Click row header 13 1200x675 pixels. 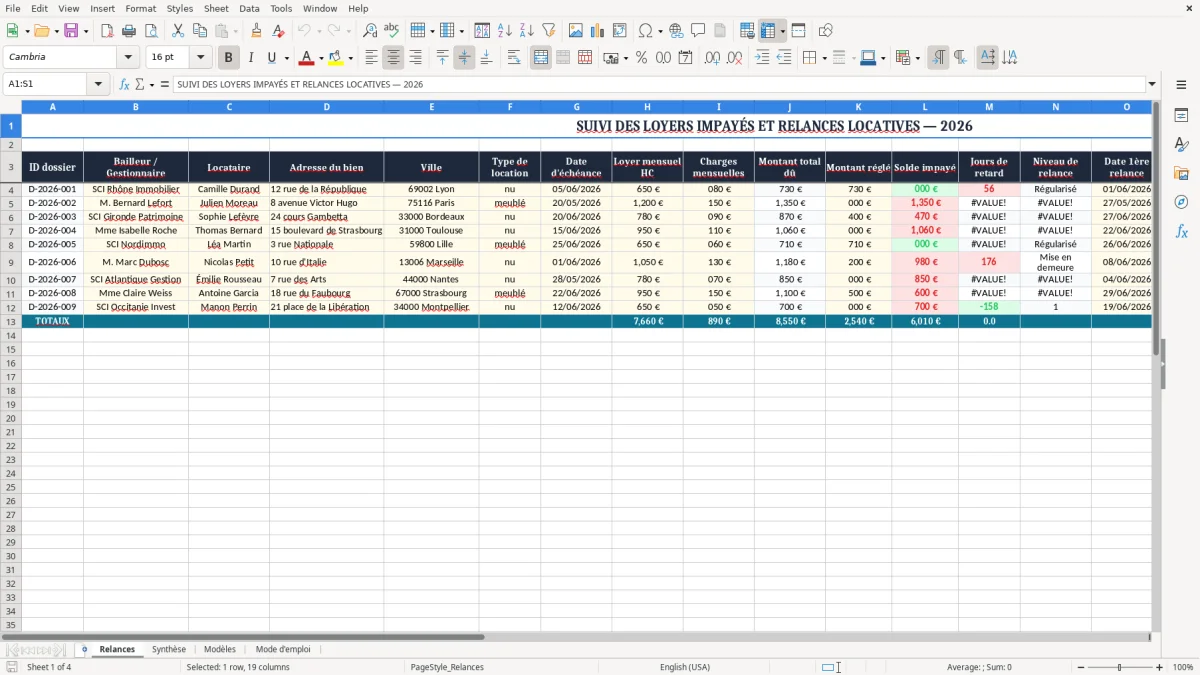[11, 322]
